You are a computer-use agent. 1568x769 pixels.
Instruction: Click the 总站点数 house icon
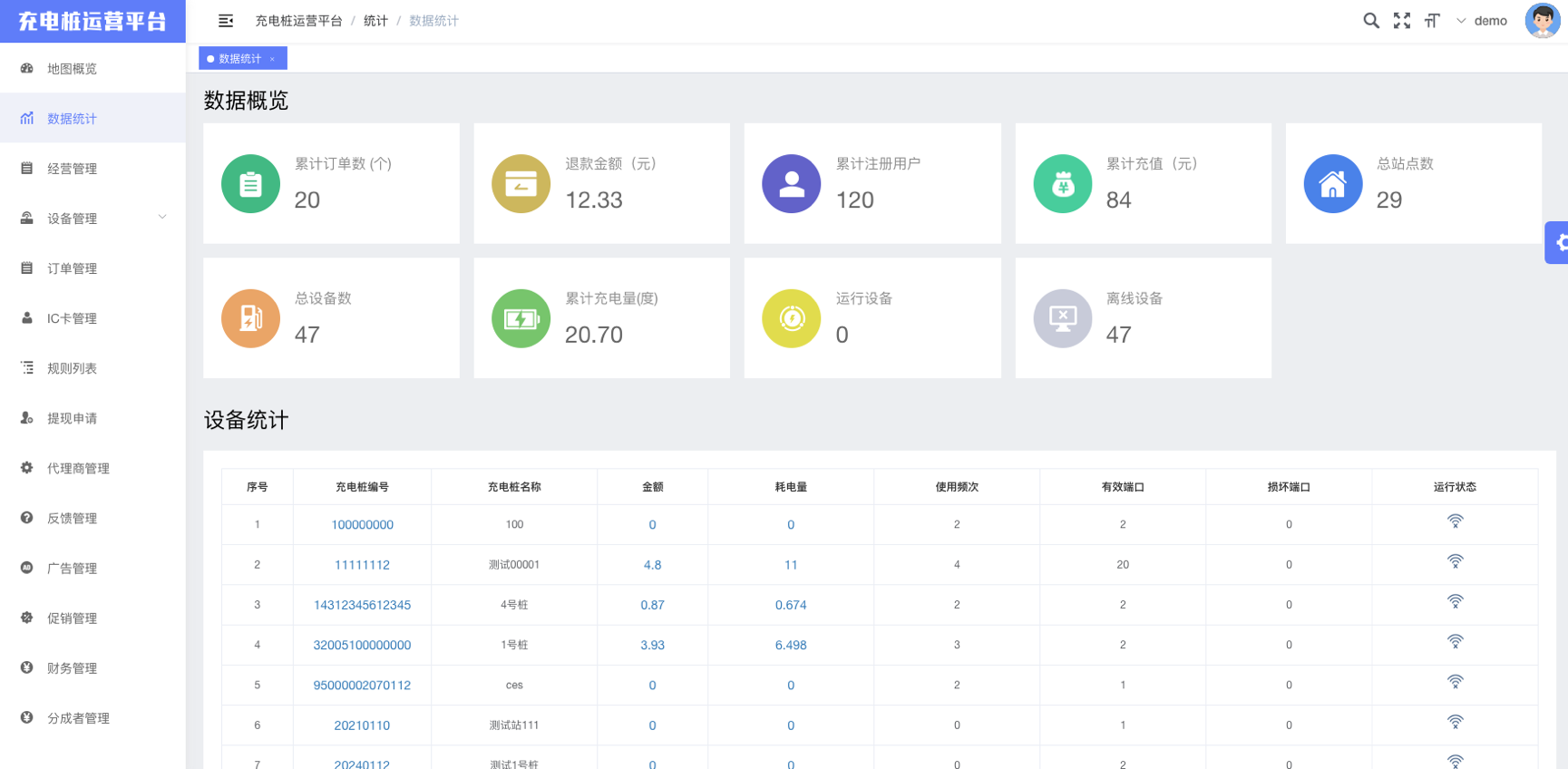[1333, 184]
